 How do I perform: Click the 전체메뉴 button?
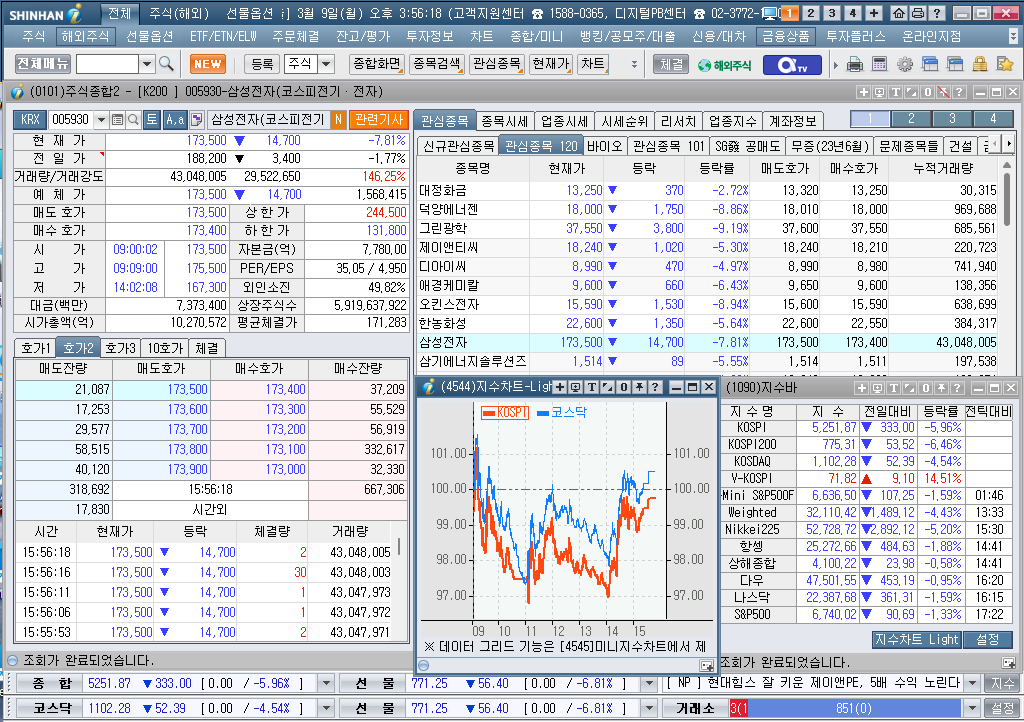coord(43,64)
